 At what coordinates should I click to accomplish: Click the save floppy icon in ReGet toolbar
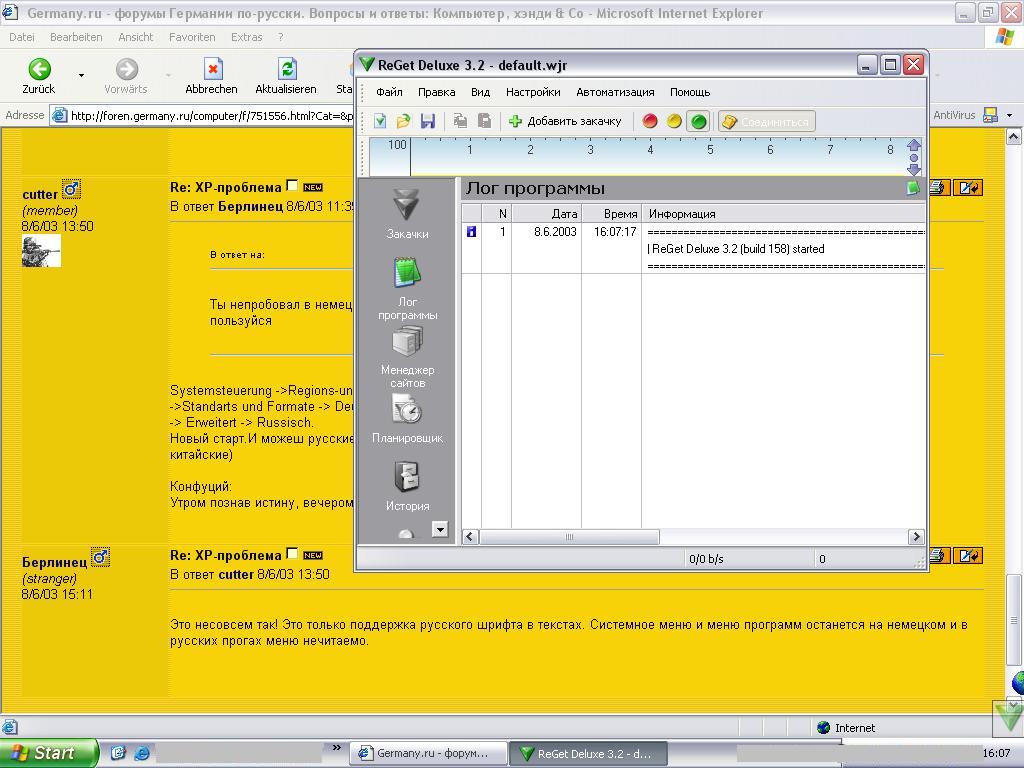pyautogui.click(x=428, y=121)
